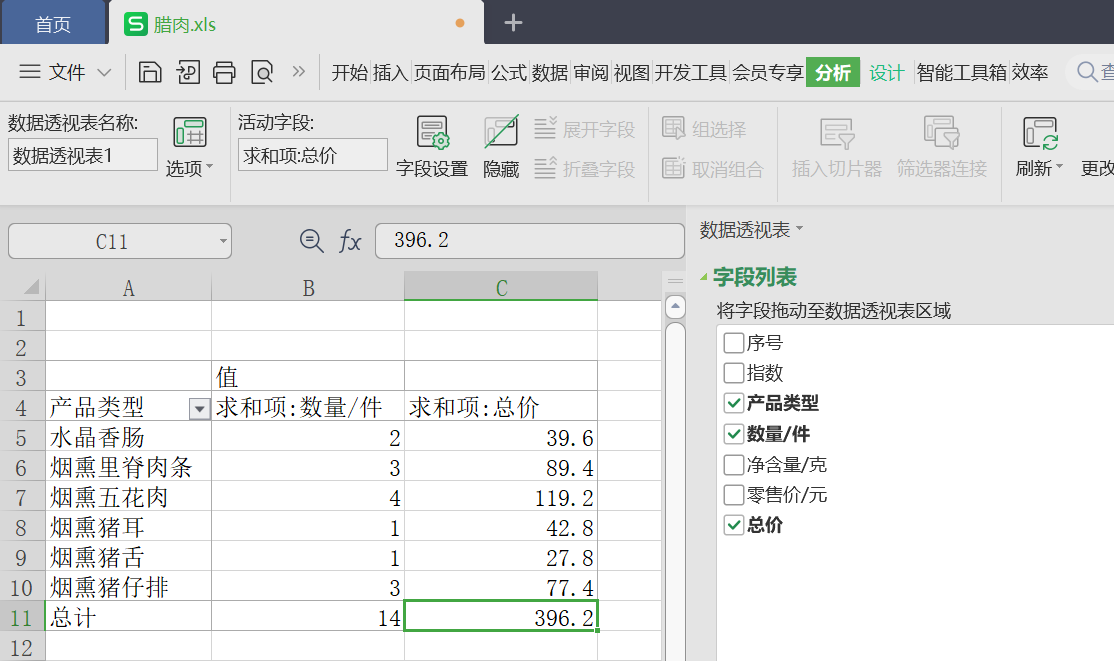The width and height of the screenshot is (1114, 661).
Task: Open Print Preview icon
Action: click(x=262, y=72)
